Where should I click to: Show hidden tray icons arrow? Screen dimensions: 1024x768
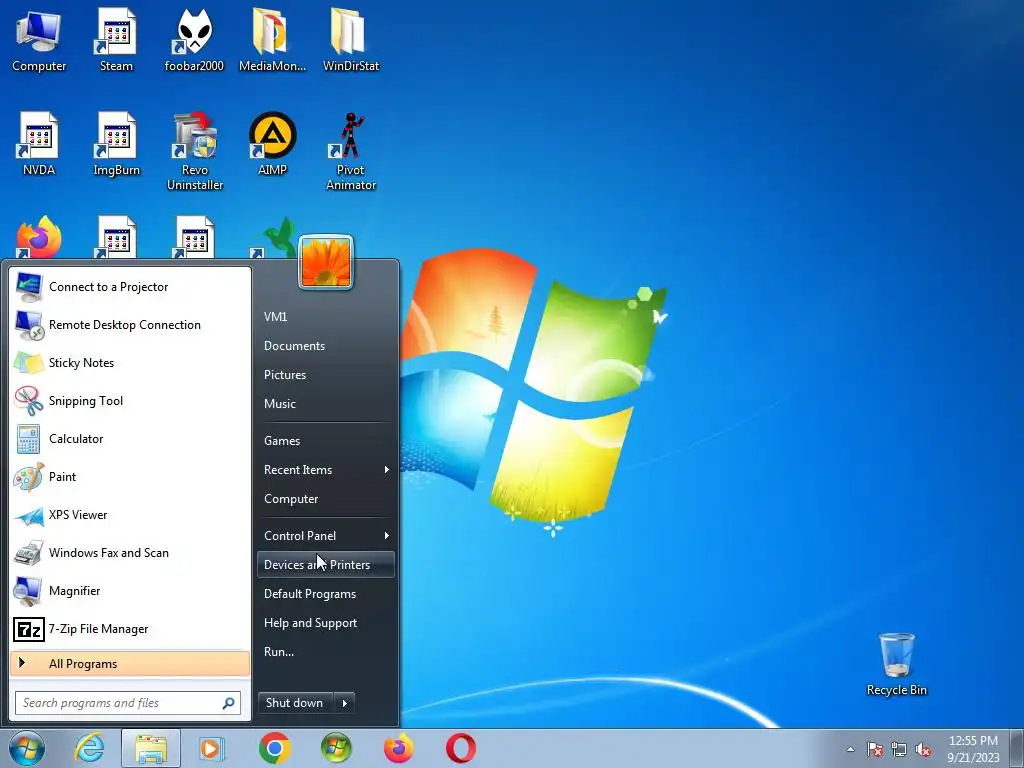[850, 749]
